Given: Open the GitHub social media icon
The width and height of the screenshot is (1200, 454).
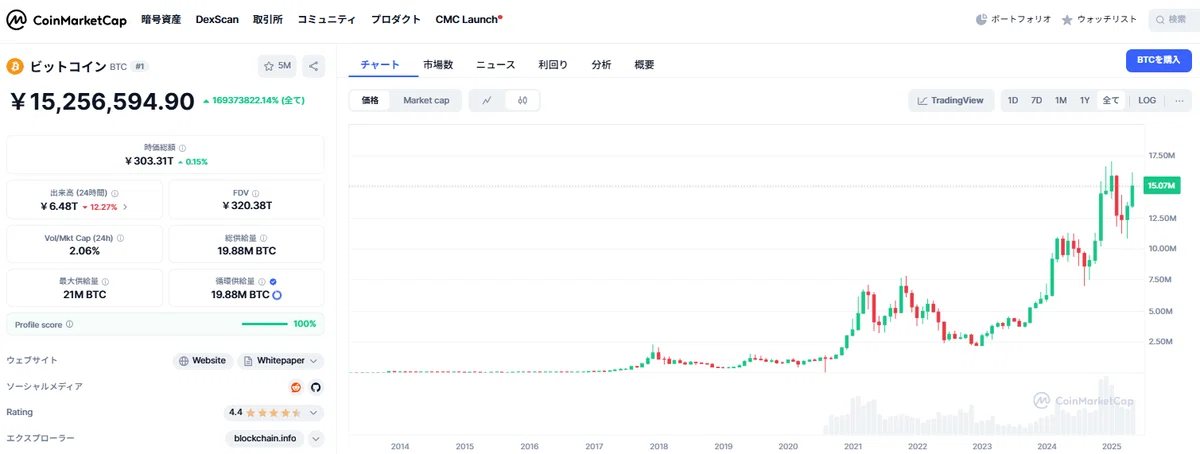Looking at the screenshot, I should point(315,387).
